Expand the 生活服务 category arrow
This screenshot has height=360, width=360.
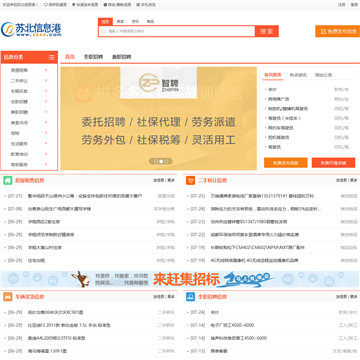(46, 143)
